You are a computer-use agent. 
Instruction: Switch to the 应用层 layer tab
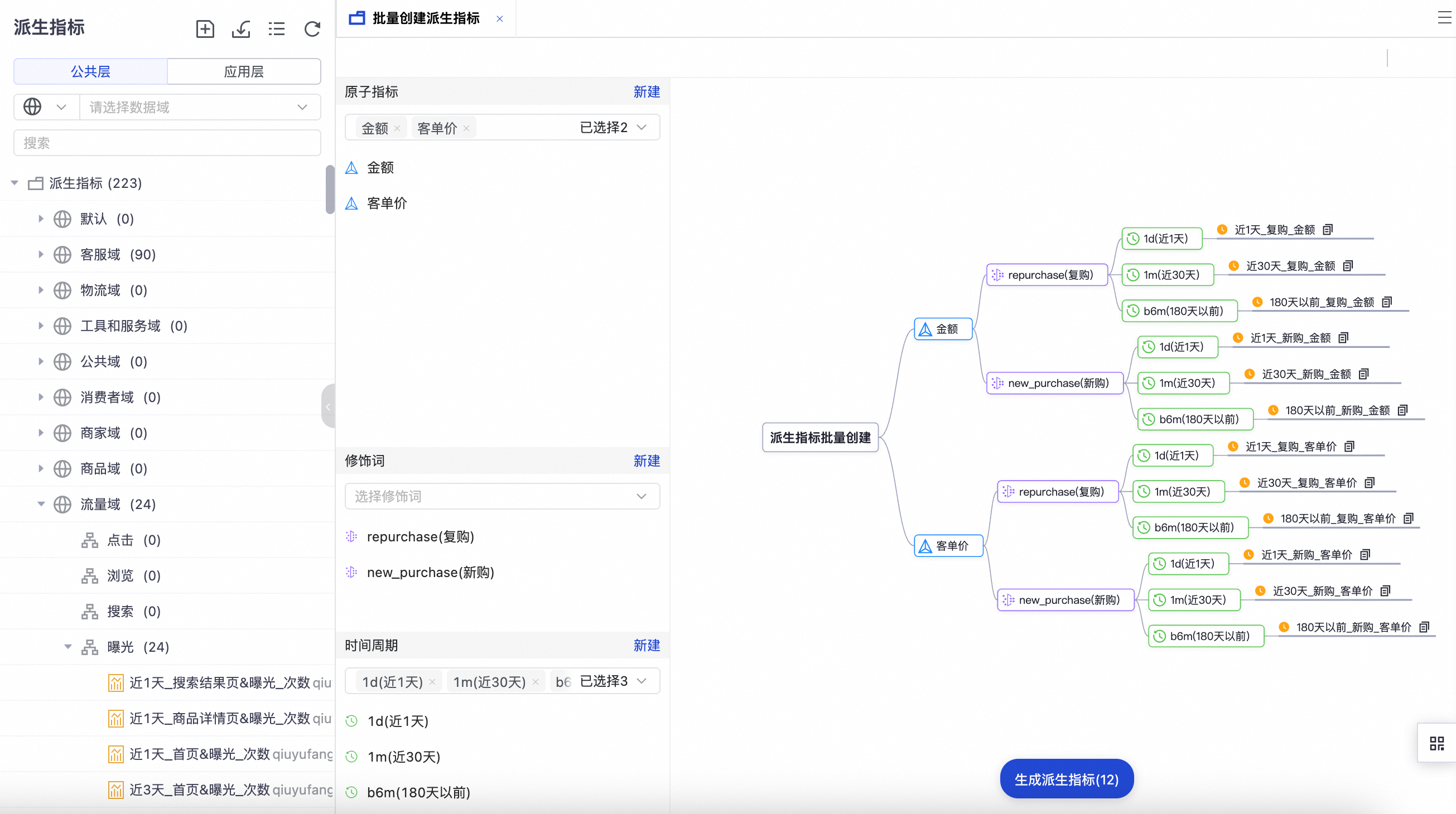click(244, 71)
